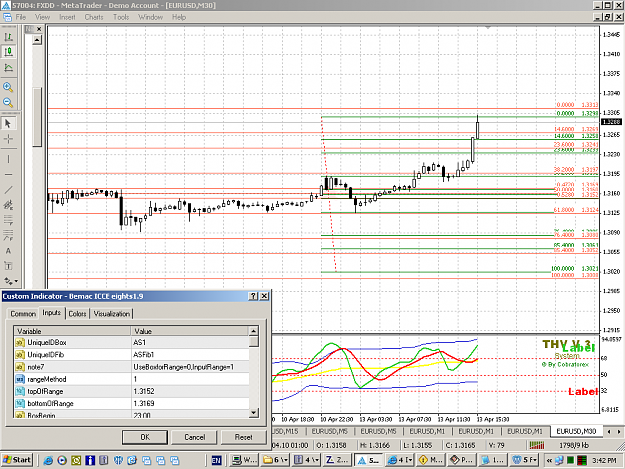Select the diagonal trendline tool
The image size is (625, 469).
[8, 190]
